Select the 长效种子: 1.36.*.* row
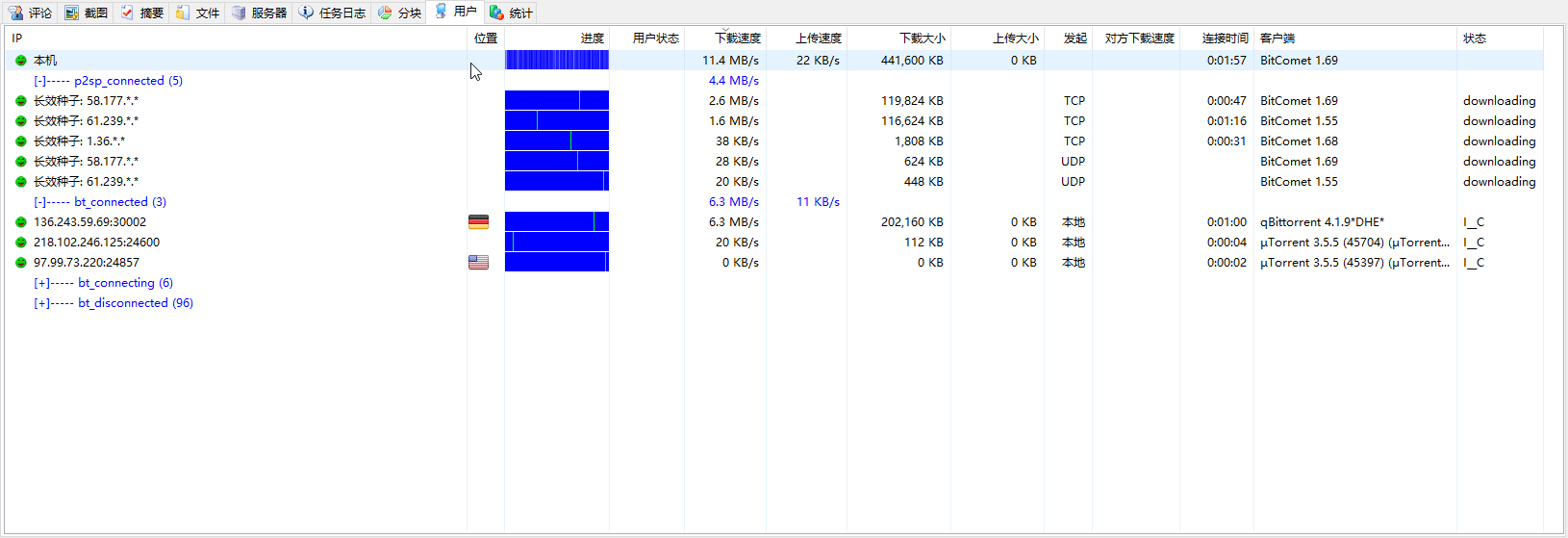Screen dimensions: 1568x538 (x=774, y=141)
